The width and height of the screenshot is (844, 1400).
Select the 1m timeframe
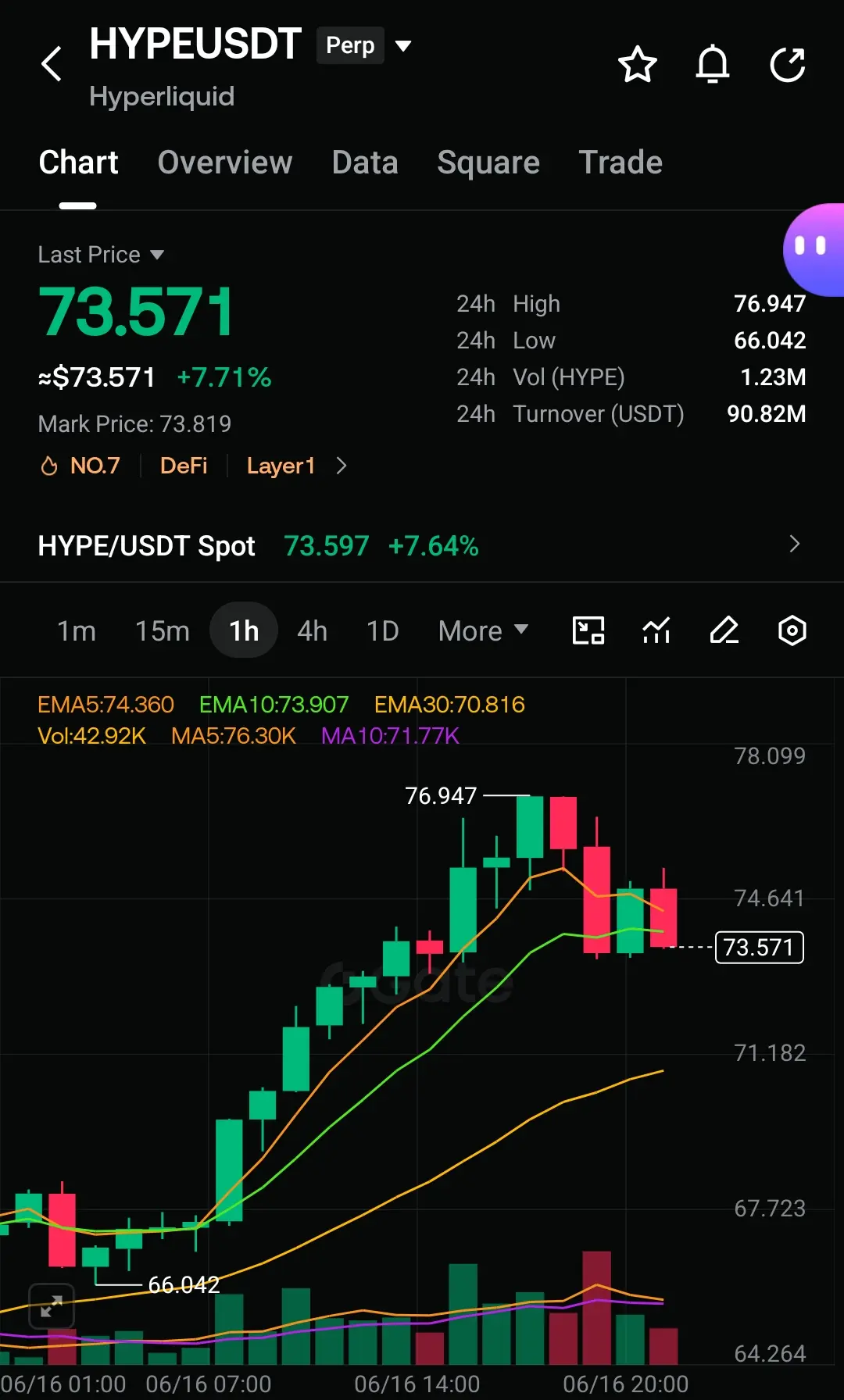tap(77, 630)
